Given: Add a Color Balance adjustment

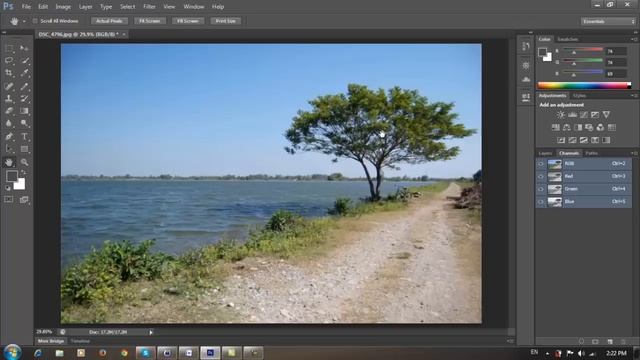Looking at the screenshot, I should click(x=567, y=127).
